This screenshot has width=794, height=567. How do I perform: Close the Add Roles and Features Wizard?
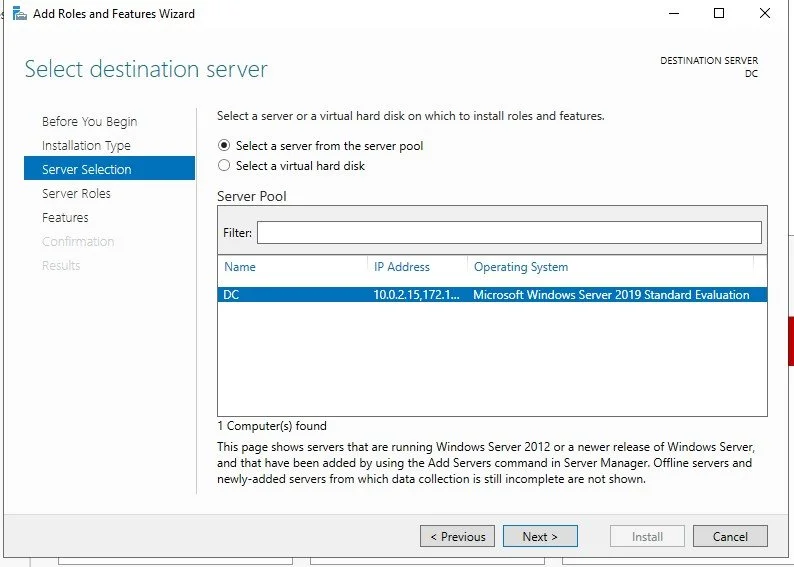(x=765, y=14)
